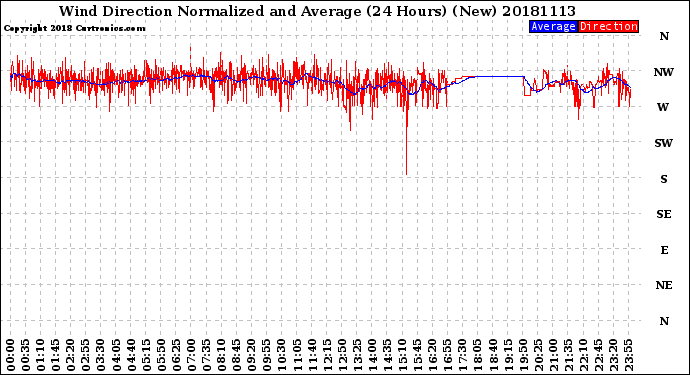The height and width of the screenshot is (375, 690).
Task: Click the 16:20 time axis label
Action: (433, 355)
